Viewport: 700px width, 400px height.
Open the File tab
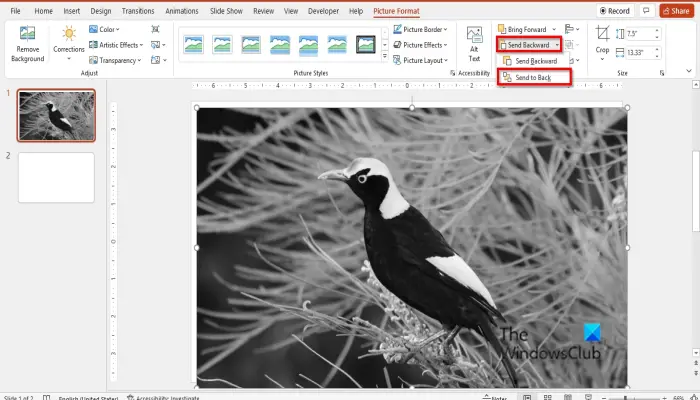point(15,11)
